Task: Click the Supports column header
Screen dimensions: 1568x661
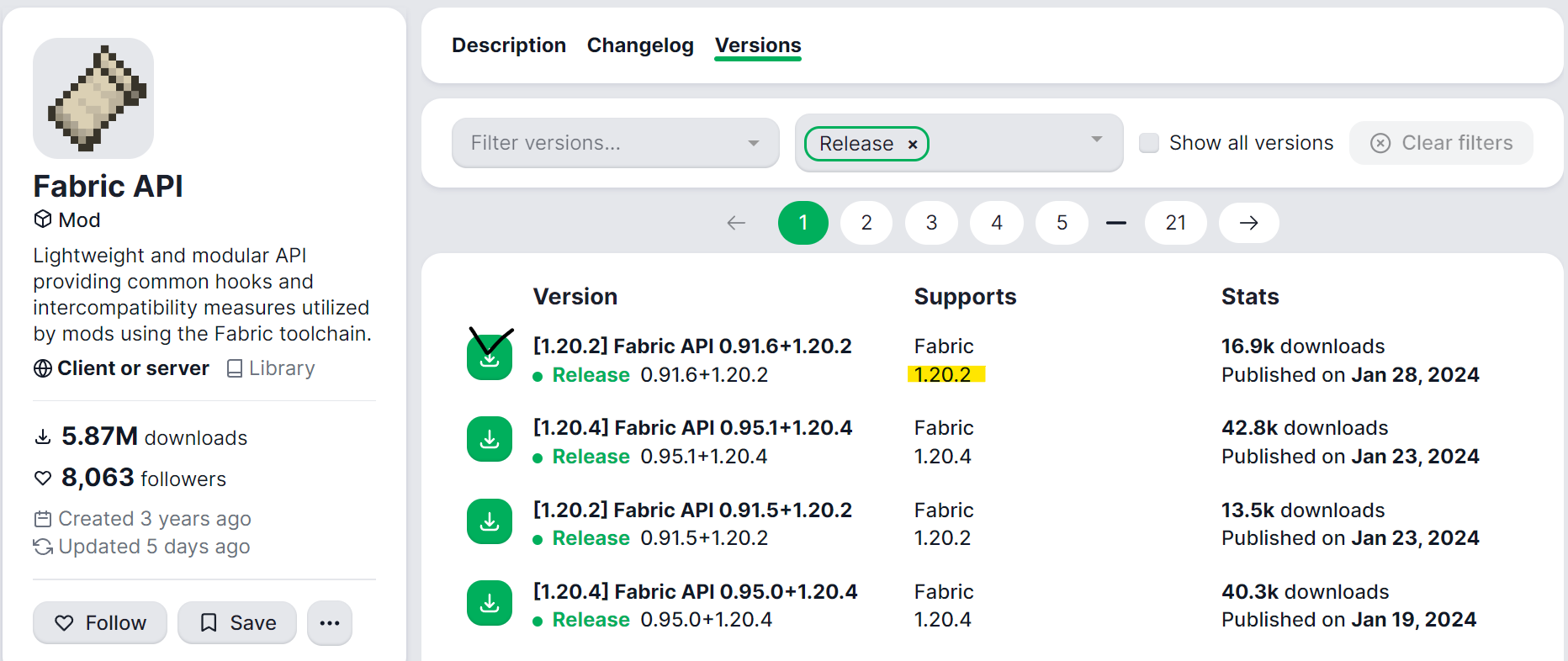Action: point(965,297)
